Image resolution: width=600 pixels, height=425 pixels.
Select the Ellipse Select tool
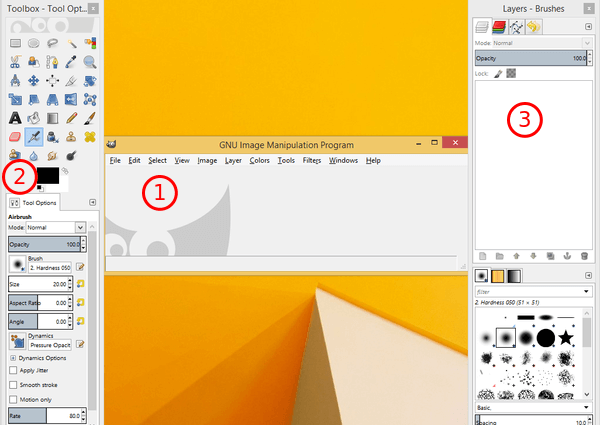point(34,43)
